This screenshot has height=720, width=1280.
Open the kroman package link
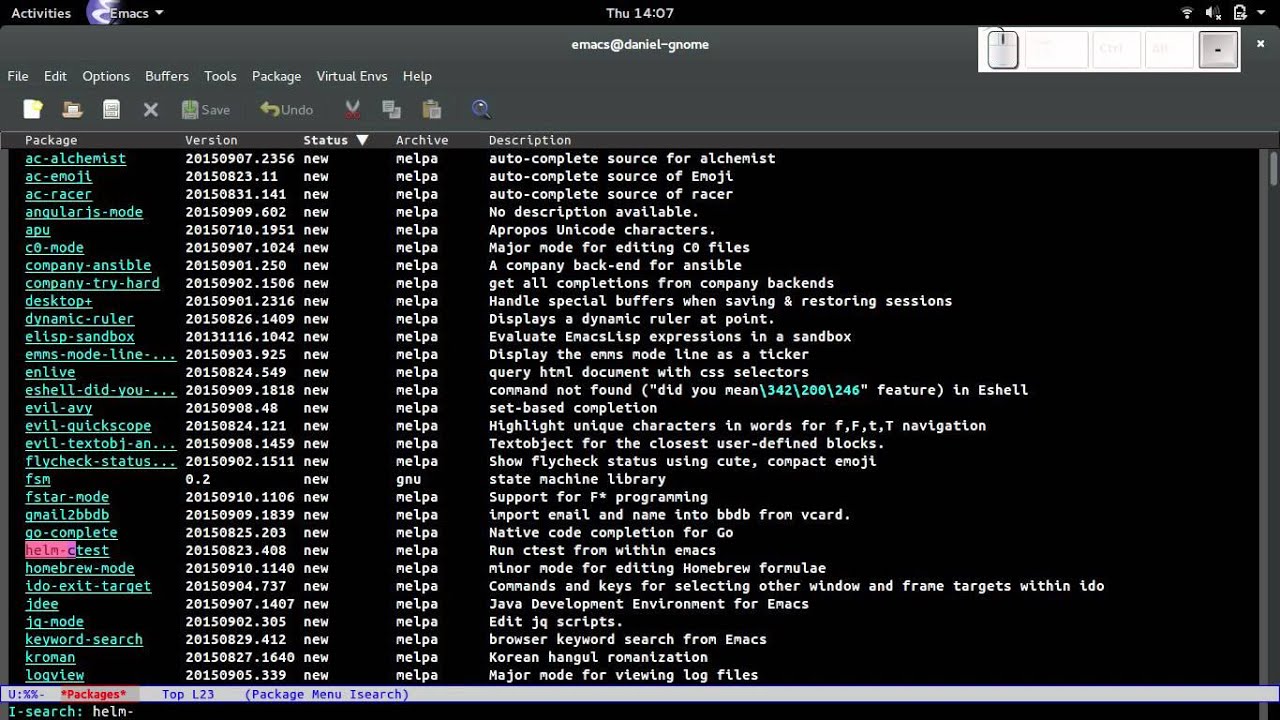pos(50,657)
